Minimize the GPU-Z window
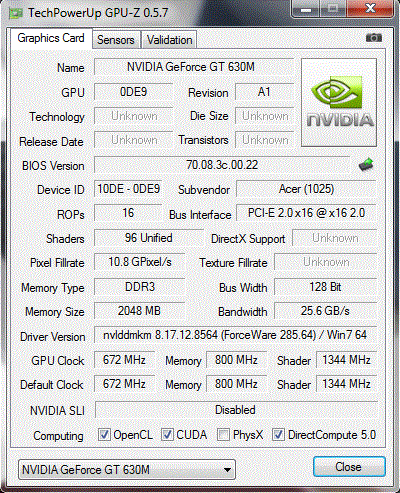The height and width of the screenshot is (493, 400). [x=306, y=8]
